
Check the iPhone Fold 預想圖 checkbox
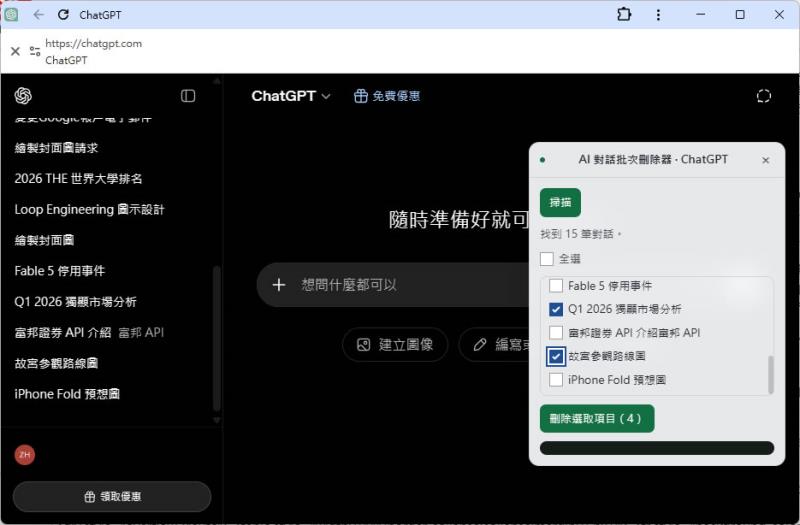click(556, 380)
